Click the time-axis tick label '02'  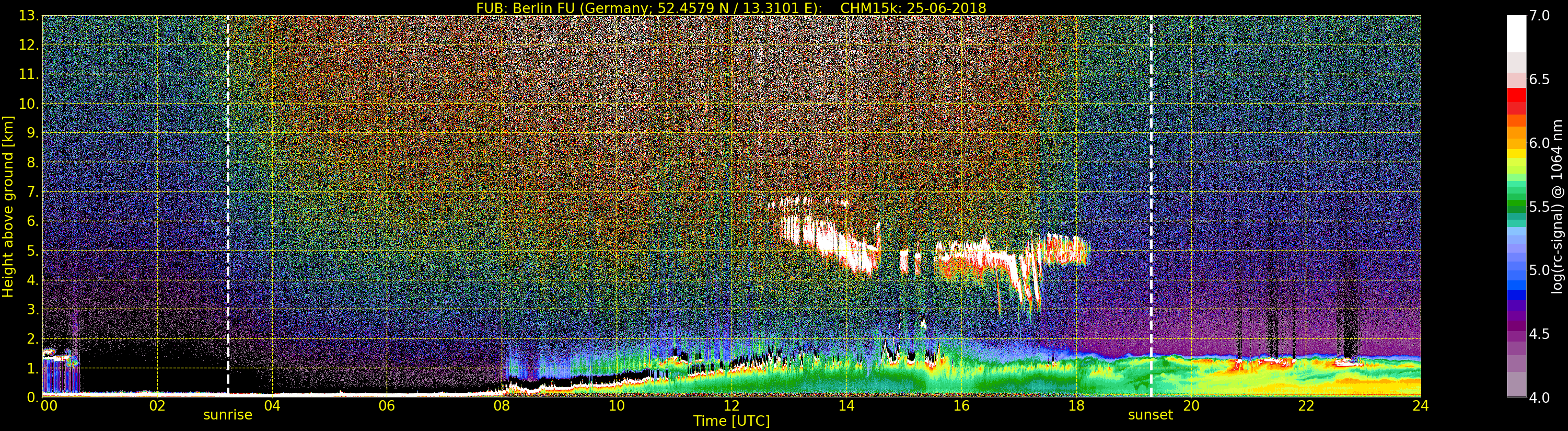point(157,406)
